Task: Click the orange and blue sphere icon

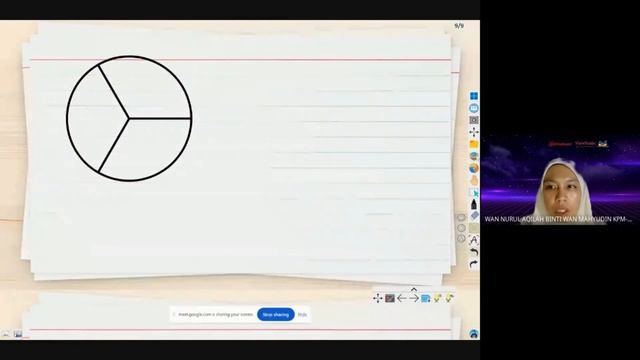Action: tap(473, 168)
